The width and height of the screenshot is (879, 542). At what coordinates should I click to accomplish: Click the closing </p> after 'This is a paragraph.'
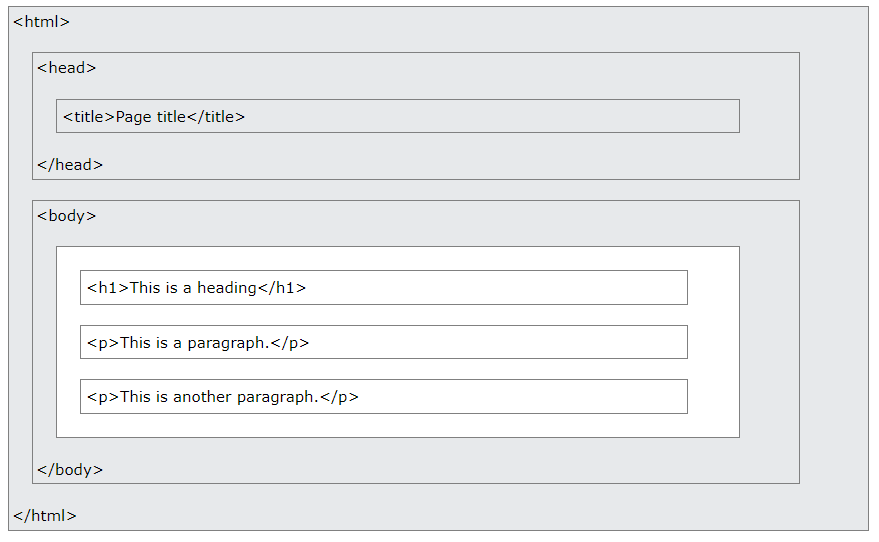point(290,343)
